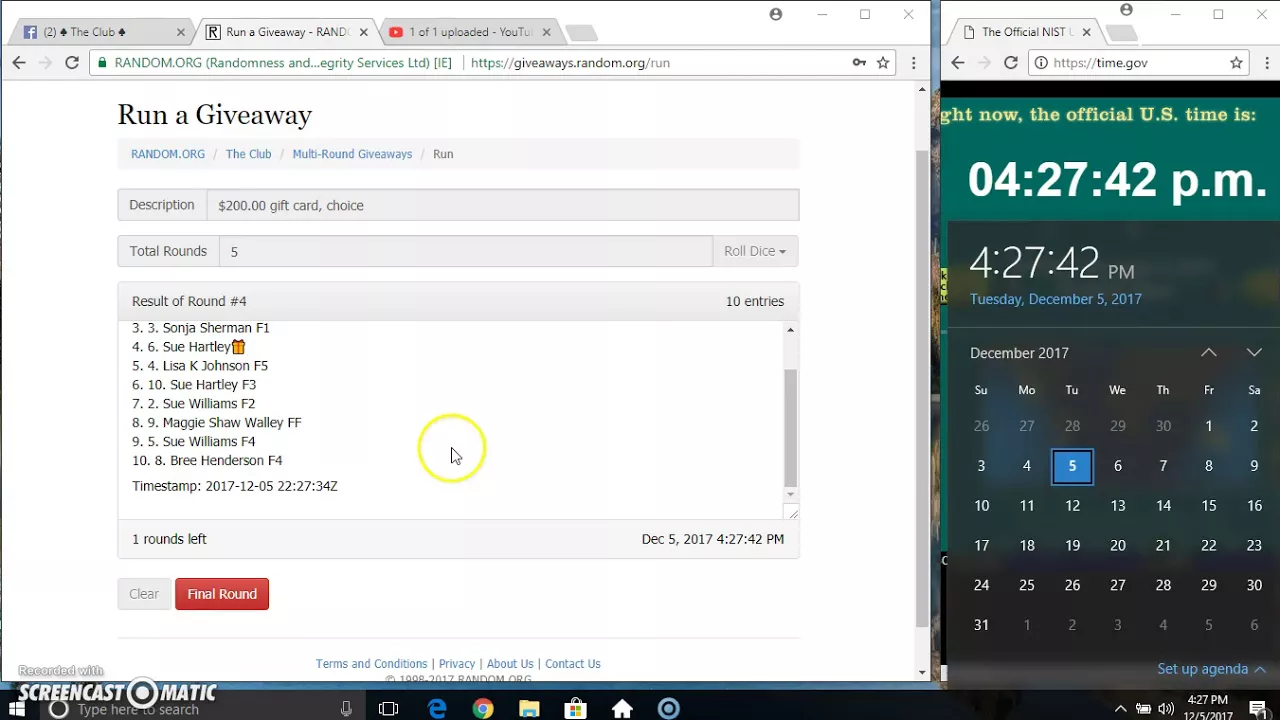This screenshot has height=720, width=1280.
Task: Open user profile icon in time.gov window
Action: click(x=1127, y=10)
